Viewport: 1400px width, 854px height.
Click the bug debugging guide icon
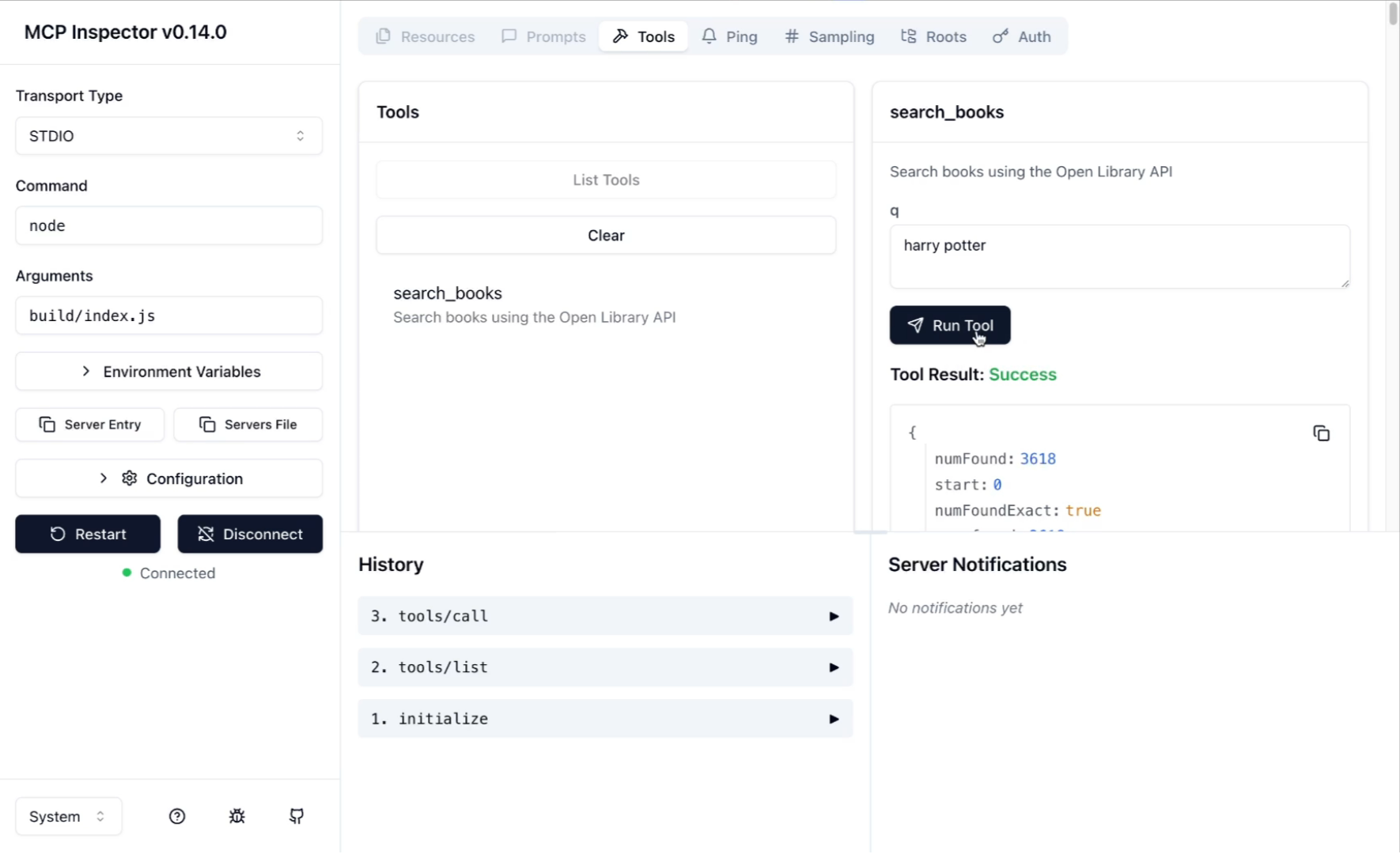[236, 816]
